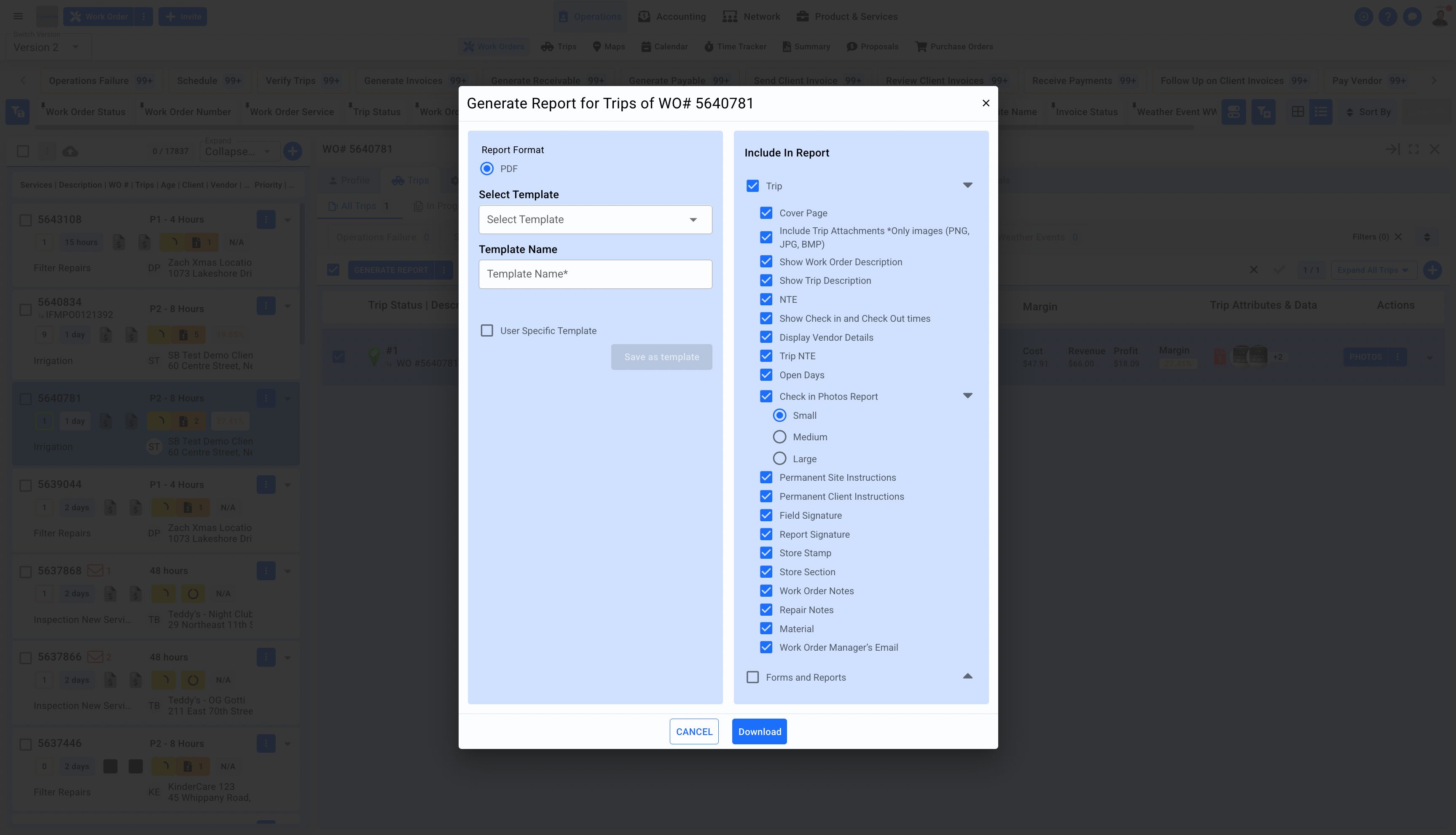Open the Select Template dropdown
Viewport: 1456px width, 835px height.
pyautogui.click(x=595, y=220)
